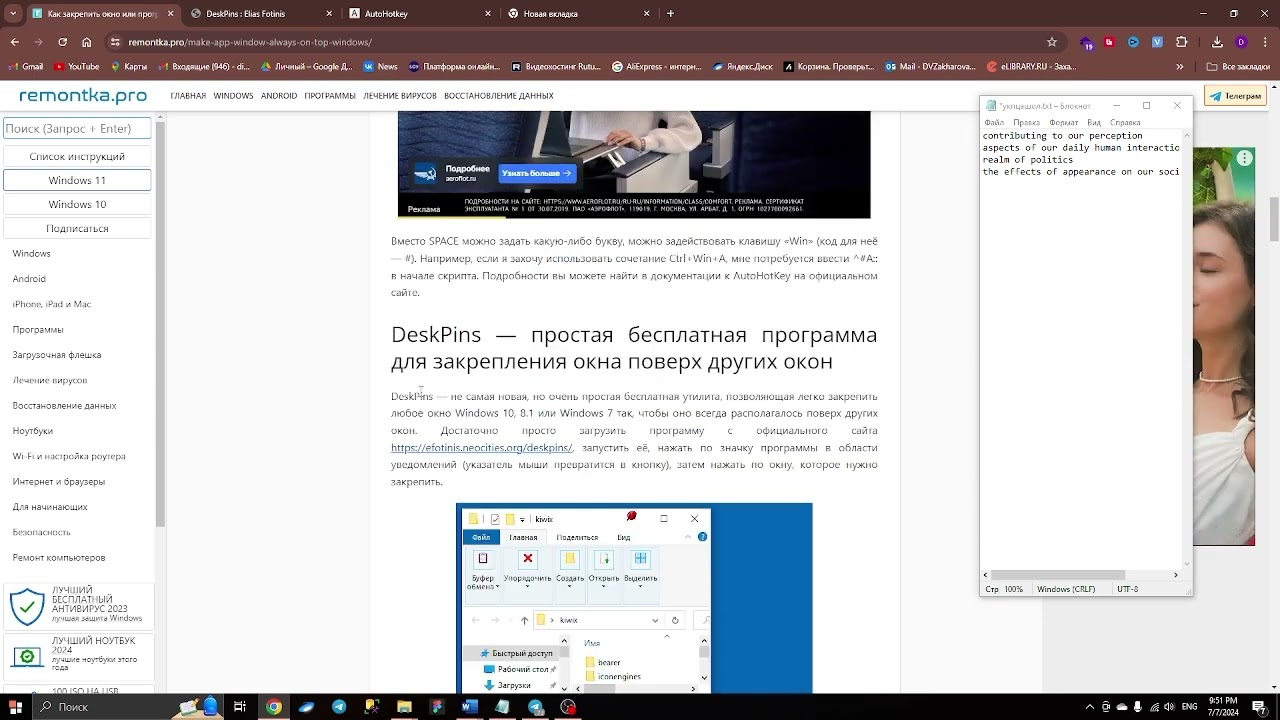Open the News bookmark
Screen dimensions: 1280x720
pos(380,67)
